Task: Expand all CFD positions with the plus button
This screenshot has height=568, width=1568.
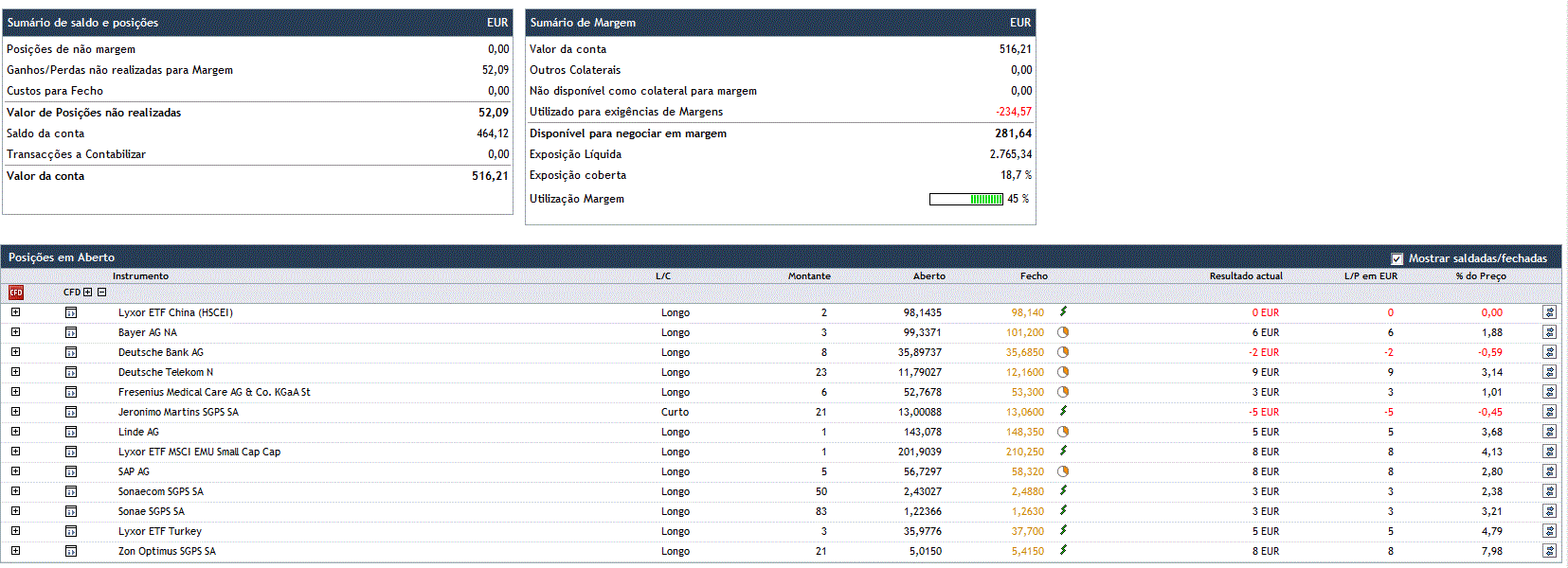Action: point(88,293)
